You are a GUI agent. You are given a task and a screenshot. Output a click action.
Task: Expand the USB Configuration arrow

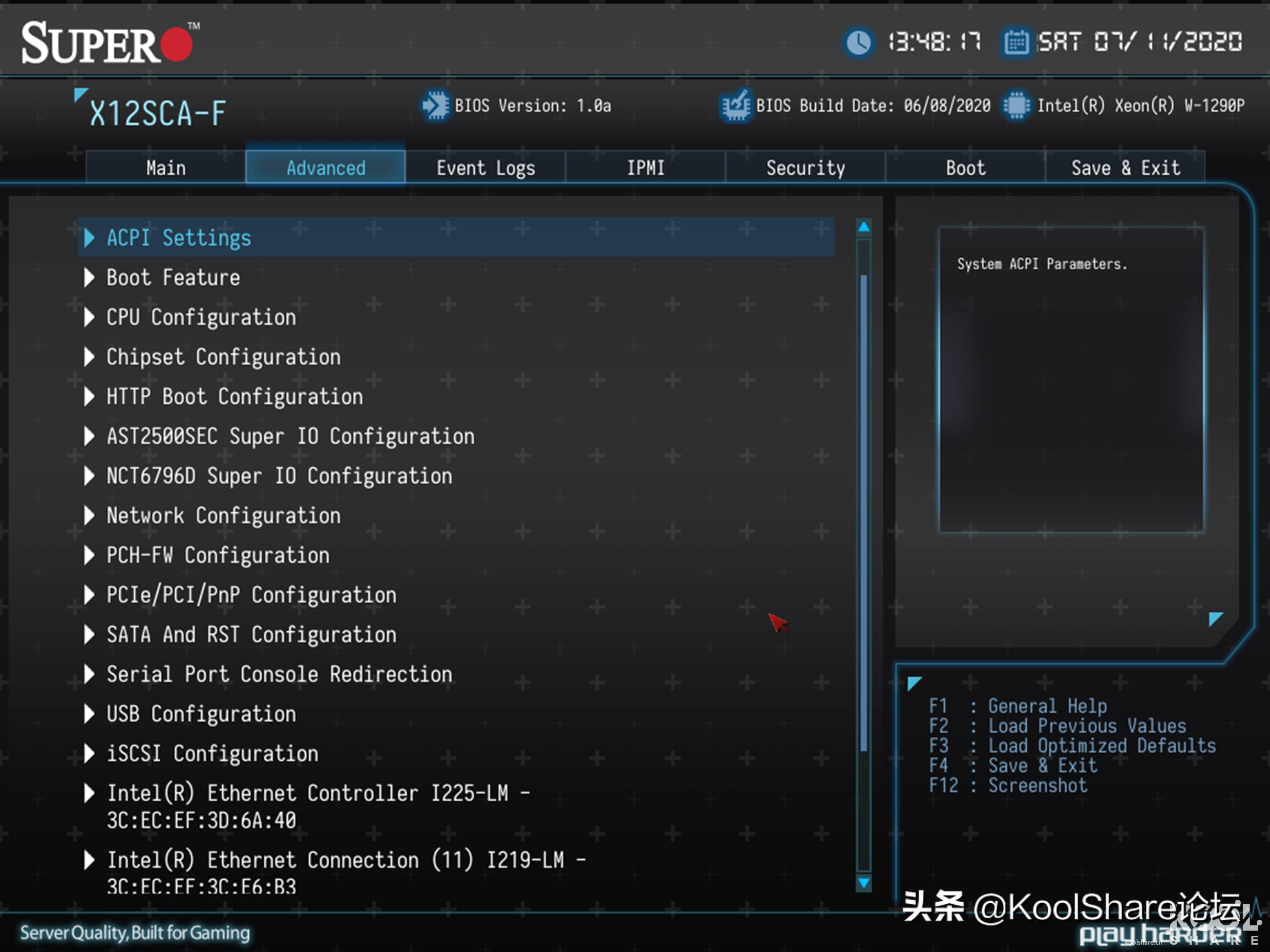[89, 714]
